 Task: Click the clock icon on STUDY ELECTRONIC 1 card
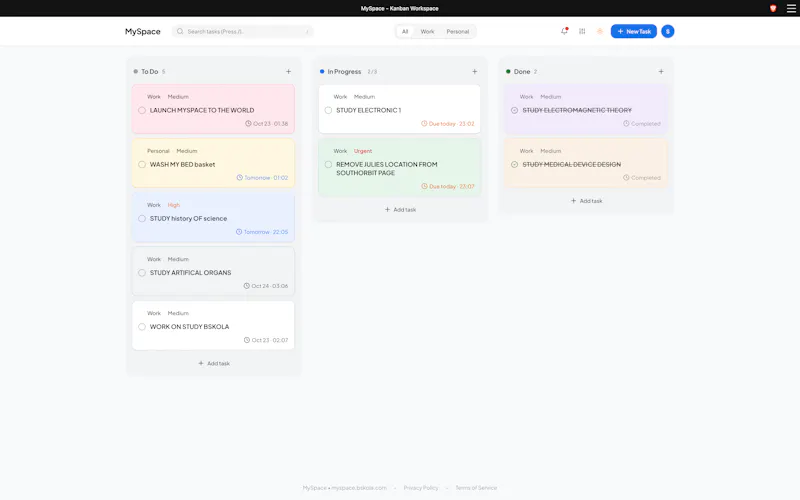pos(424,123)
